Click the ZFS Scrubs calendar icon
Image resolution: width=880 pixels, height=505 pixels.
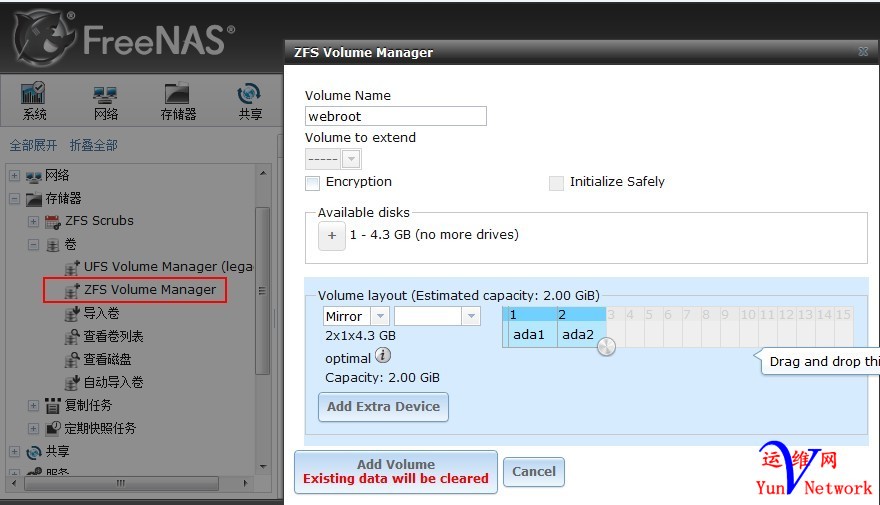pos(53,222)
